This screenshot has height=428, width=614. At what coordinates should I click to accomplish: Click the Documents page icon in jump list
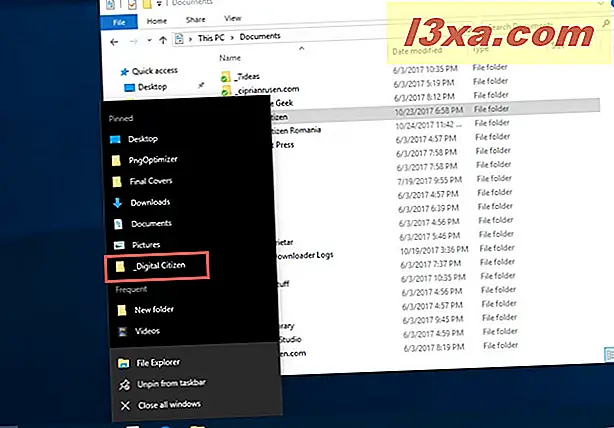(118, 224)
